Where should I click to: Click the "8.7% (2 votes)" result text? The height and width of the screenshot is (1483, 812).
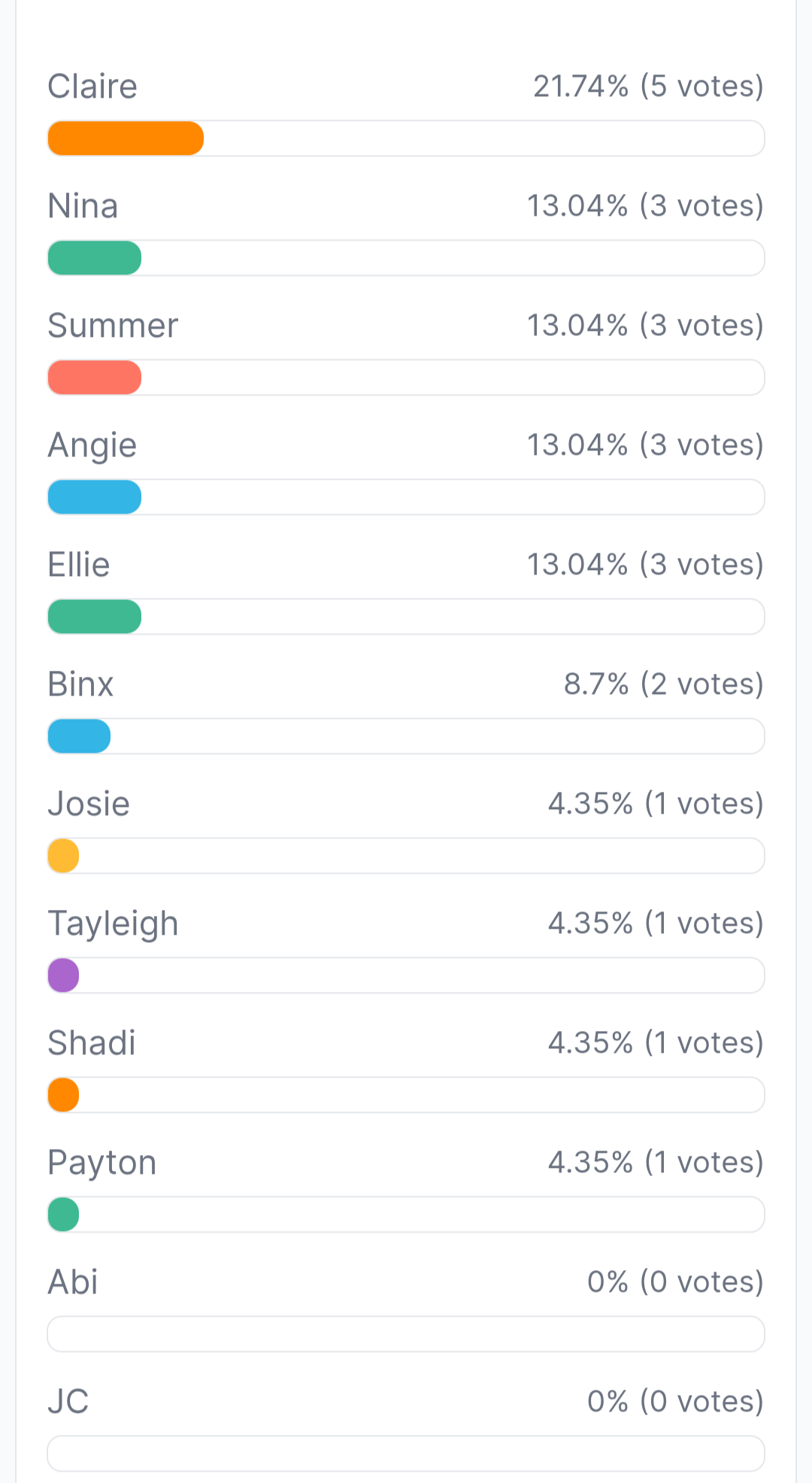coord(663,684)
